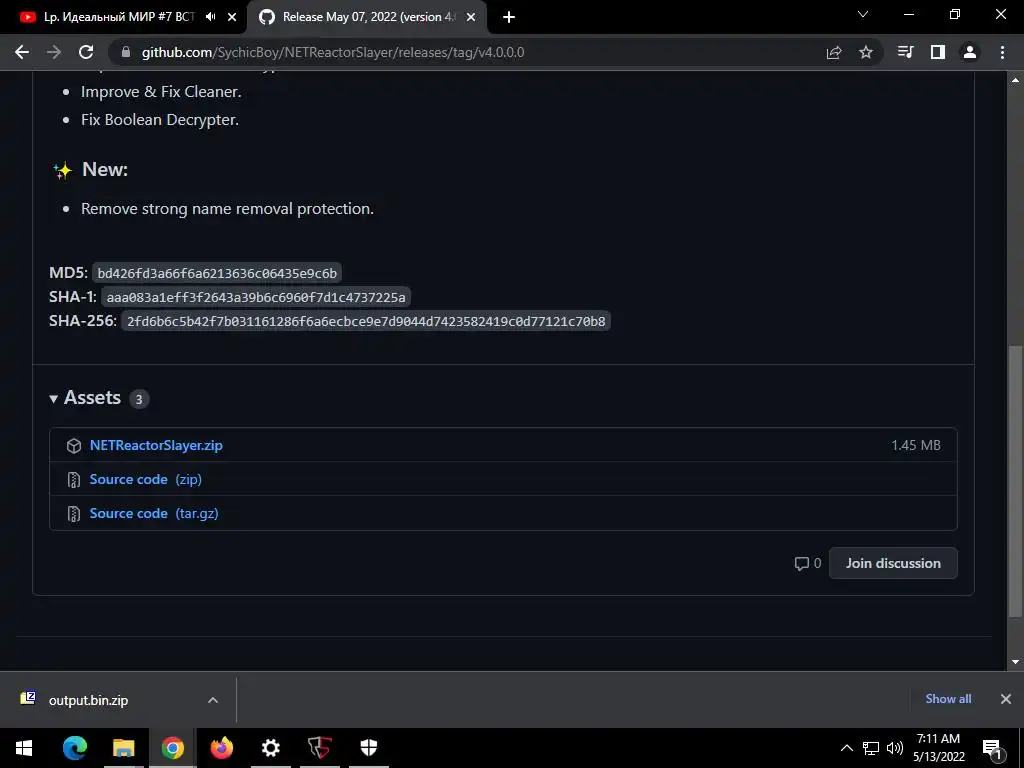Viewport: 1024px width, 768px height.
Task: Open Settings gear in the taskbar
Action: click(x=270, y=748)
